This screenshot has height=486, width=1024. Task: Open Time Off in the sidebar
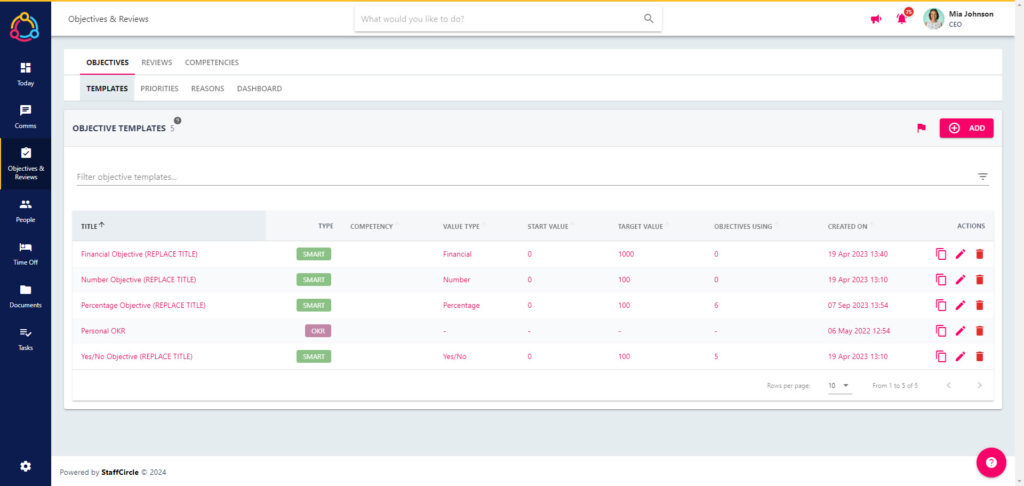(x=25, y=253)
